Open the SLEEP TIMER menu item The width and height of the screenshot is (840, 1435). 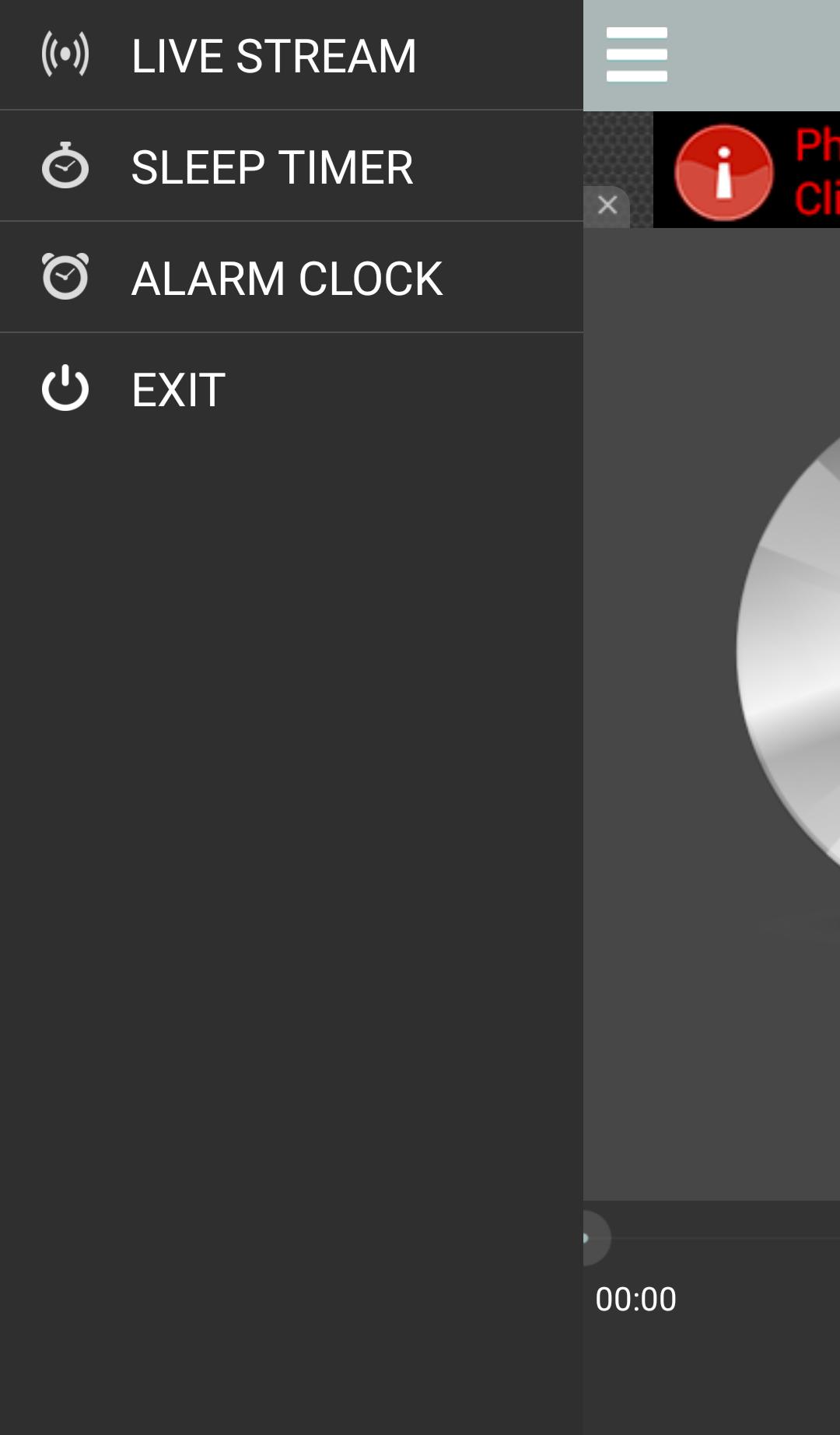tap(292, 166)
